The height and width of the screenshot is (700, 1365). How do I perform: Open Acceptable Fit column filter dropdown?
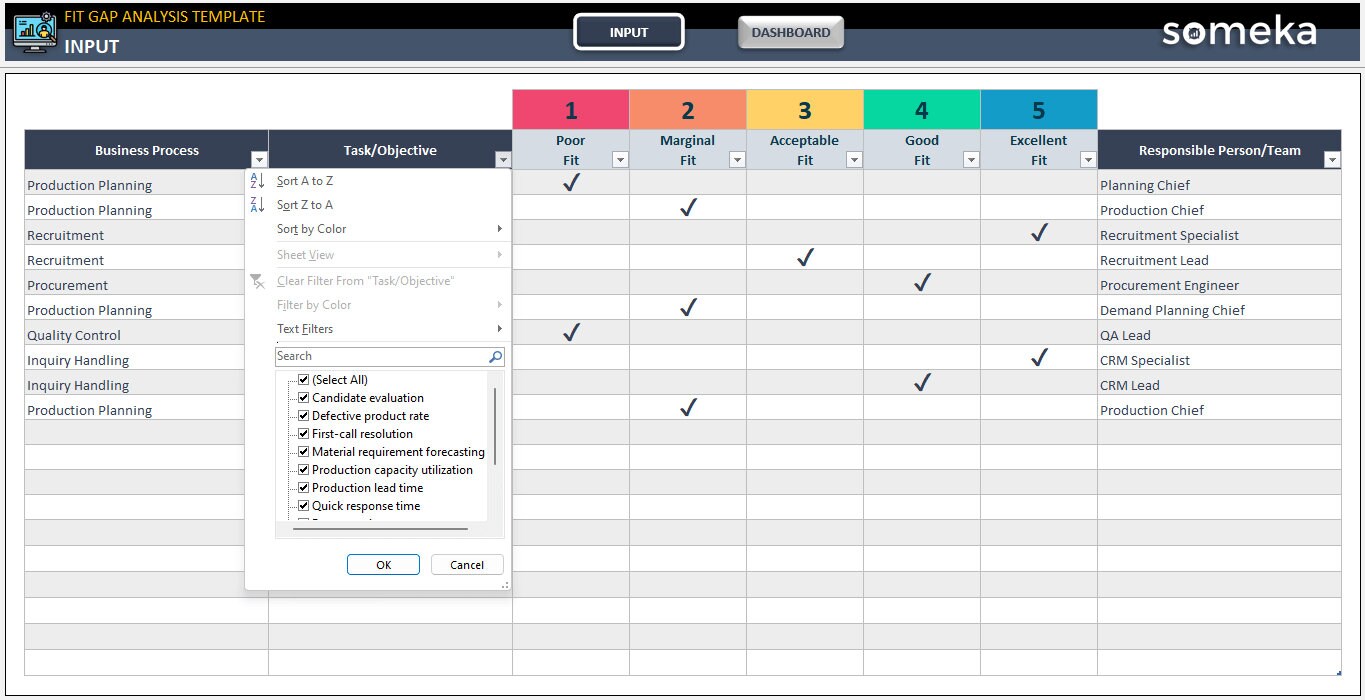[854, 160]
